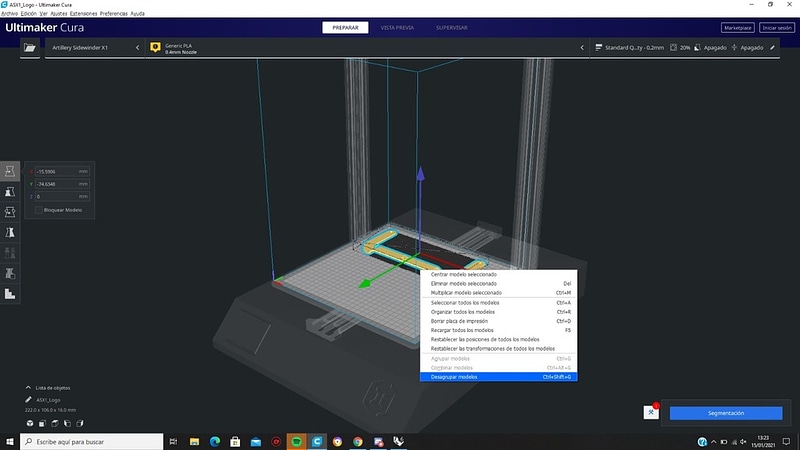Click the X position input field
Image resolution: width=800 pixels, height=450 pixels.
click(x=62, y=171)
